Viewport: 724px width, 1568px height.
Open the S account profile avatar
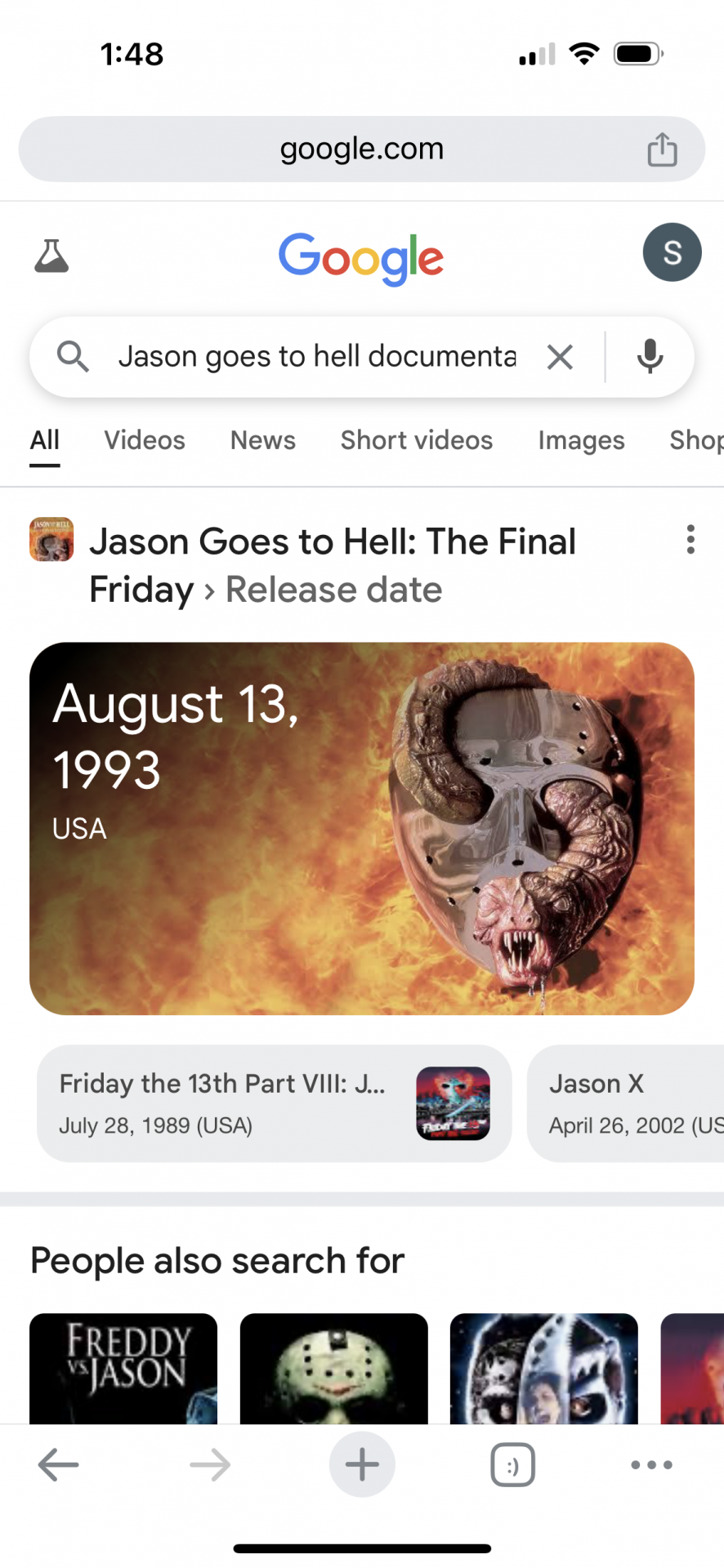(x=672, y=252)
